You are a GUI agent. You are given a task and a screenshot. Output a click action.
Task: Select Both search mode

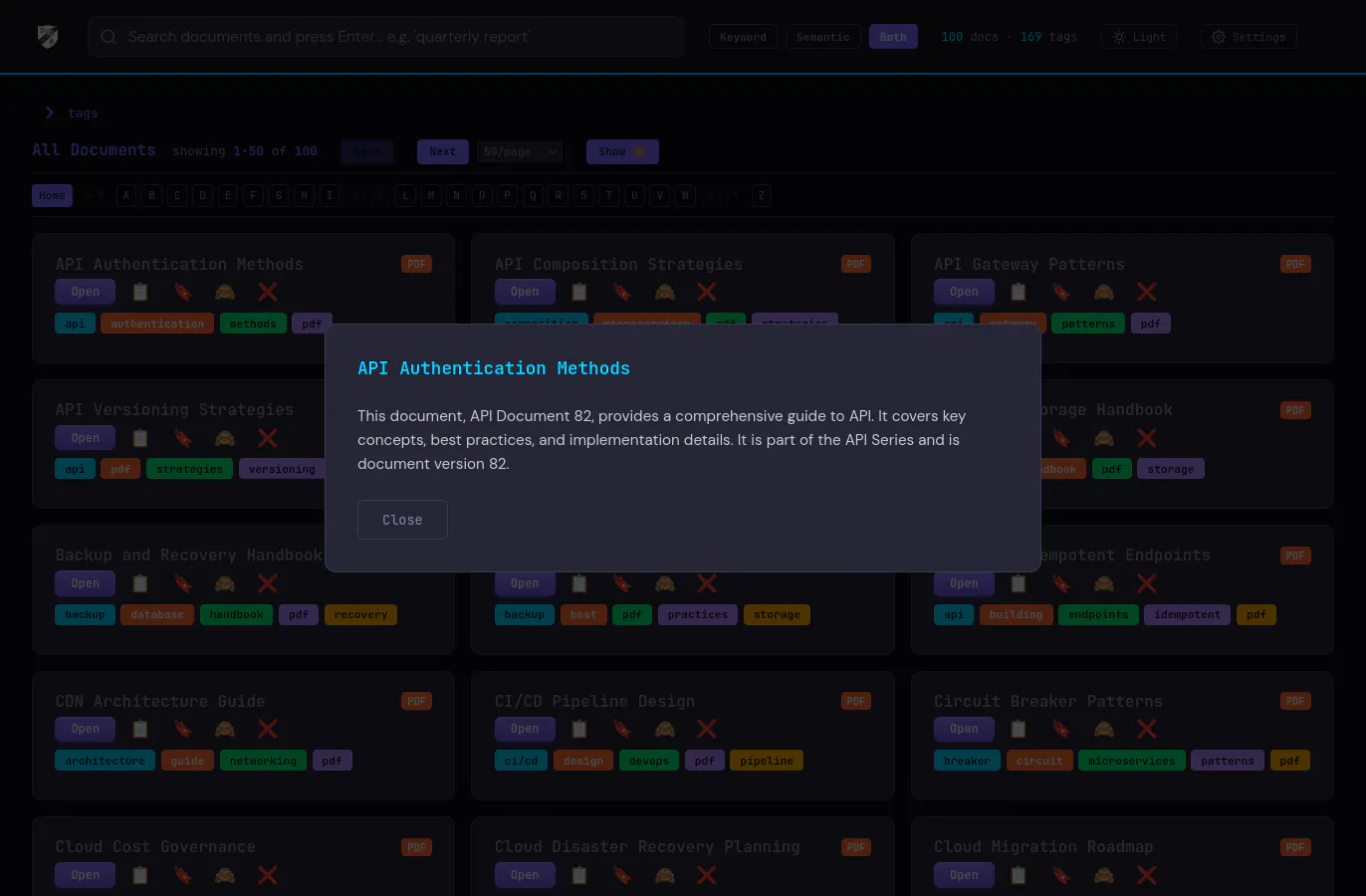893,37
